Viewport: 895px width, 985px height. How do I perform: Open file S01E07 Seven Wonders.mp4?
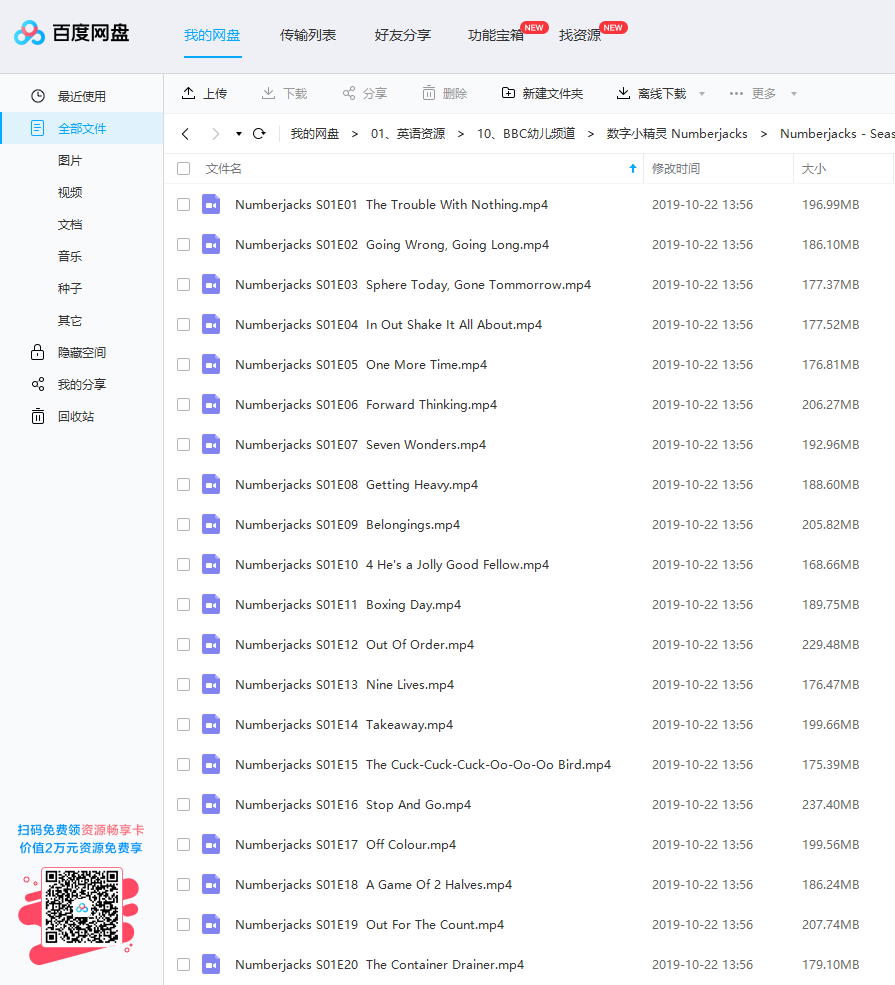click(361, 445)
